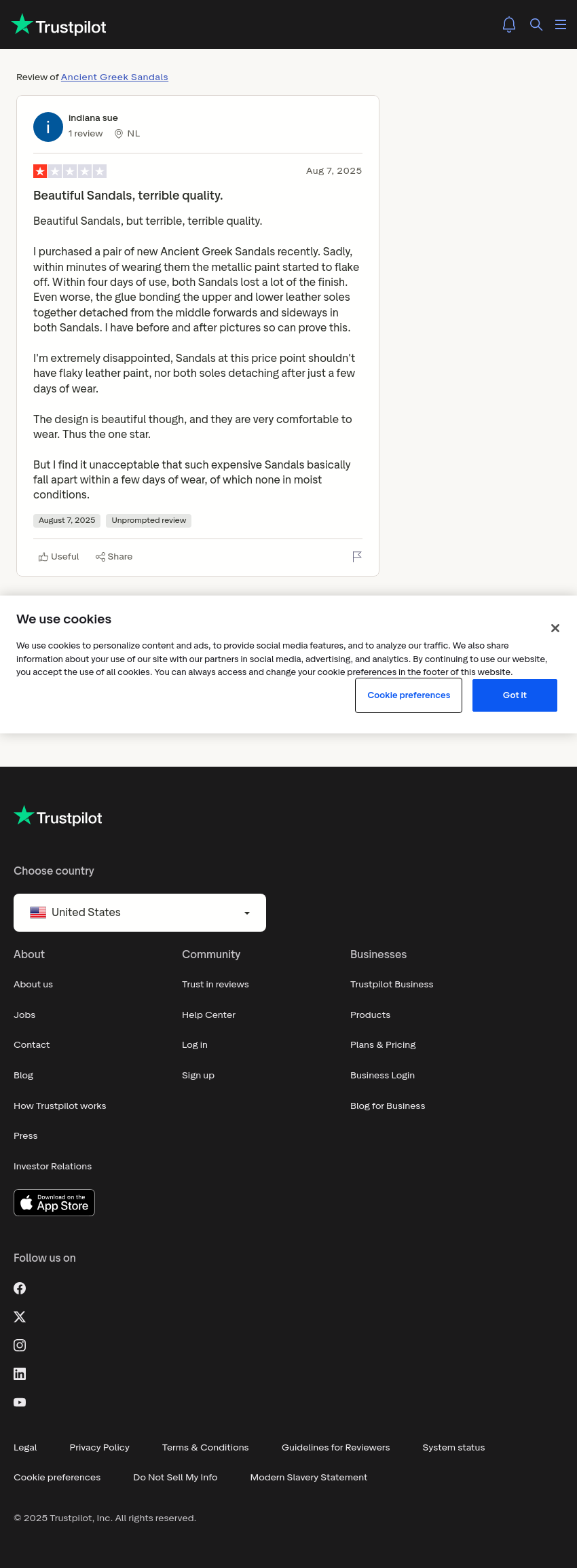Open Blog for Business link

(388, 1106)
